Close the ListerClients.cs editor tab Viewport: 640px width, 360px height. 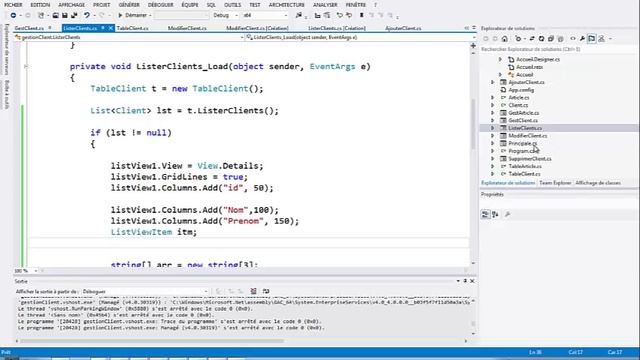(111, 28)
